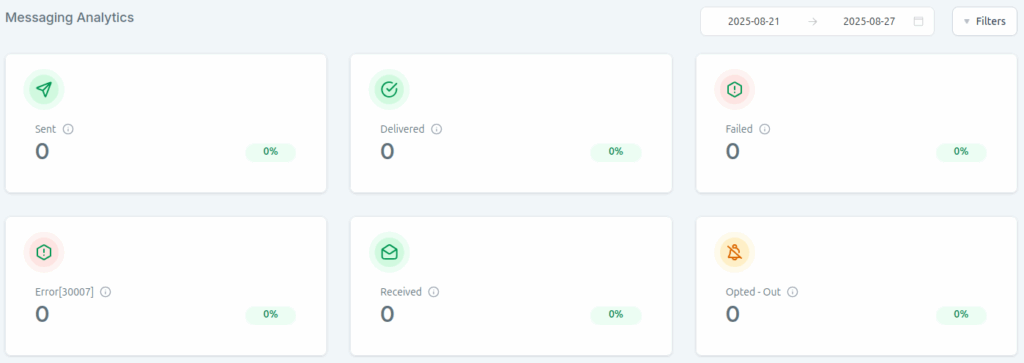The width and height of the screenshot is (1024, 363).
Task: Click the Sent paper plane icon
Action: click(44, 89)
